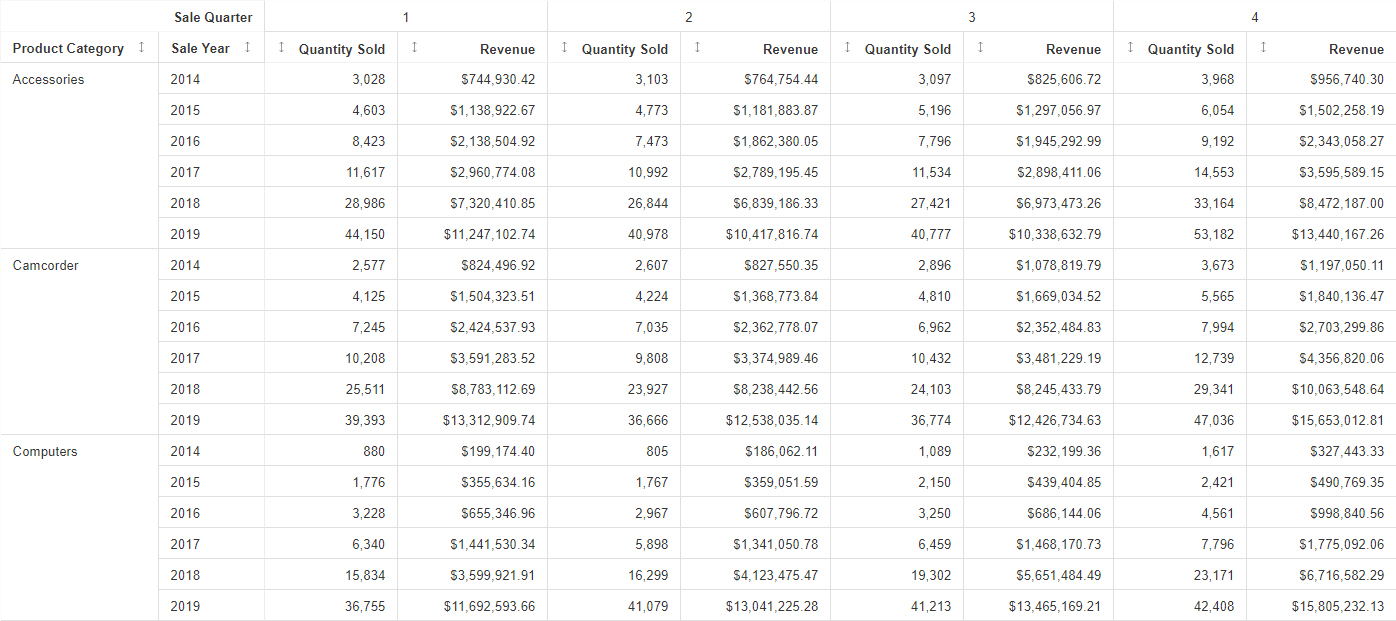Select the Computers row category

(45, 451)
